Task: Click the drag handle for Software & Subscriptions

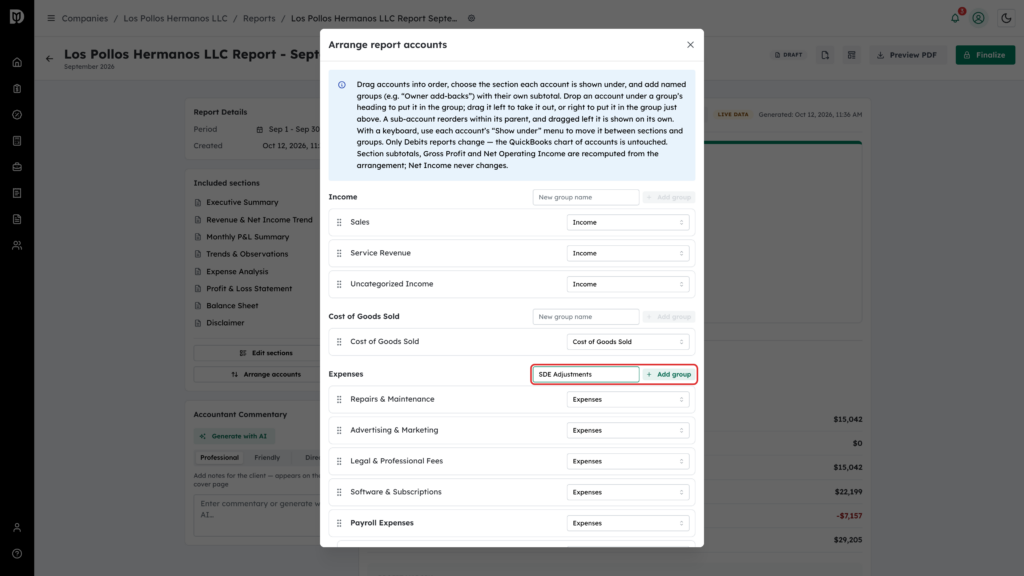Action: pyautogui.click(x=339, y=492)
